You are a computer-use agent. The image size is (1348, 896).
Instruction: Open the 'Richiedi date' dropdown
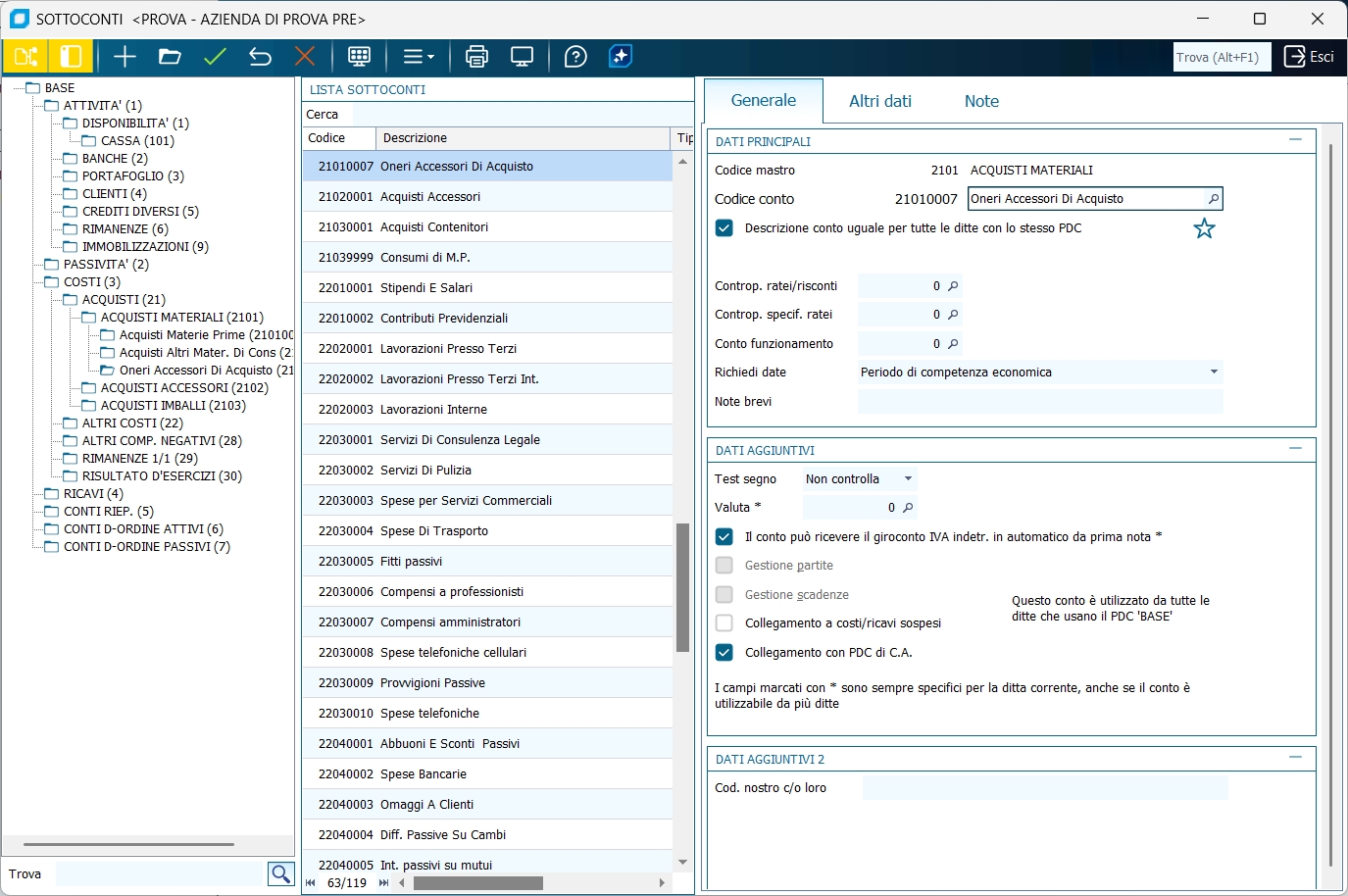[1214, 373]
